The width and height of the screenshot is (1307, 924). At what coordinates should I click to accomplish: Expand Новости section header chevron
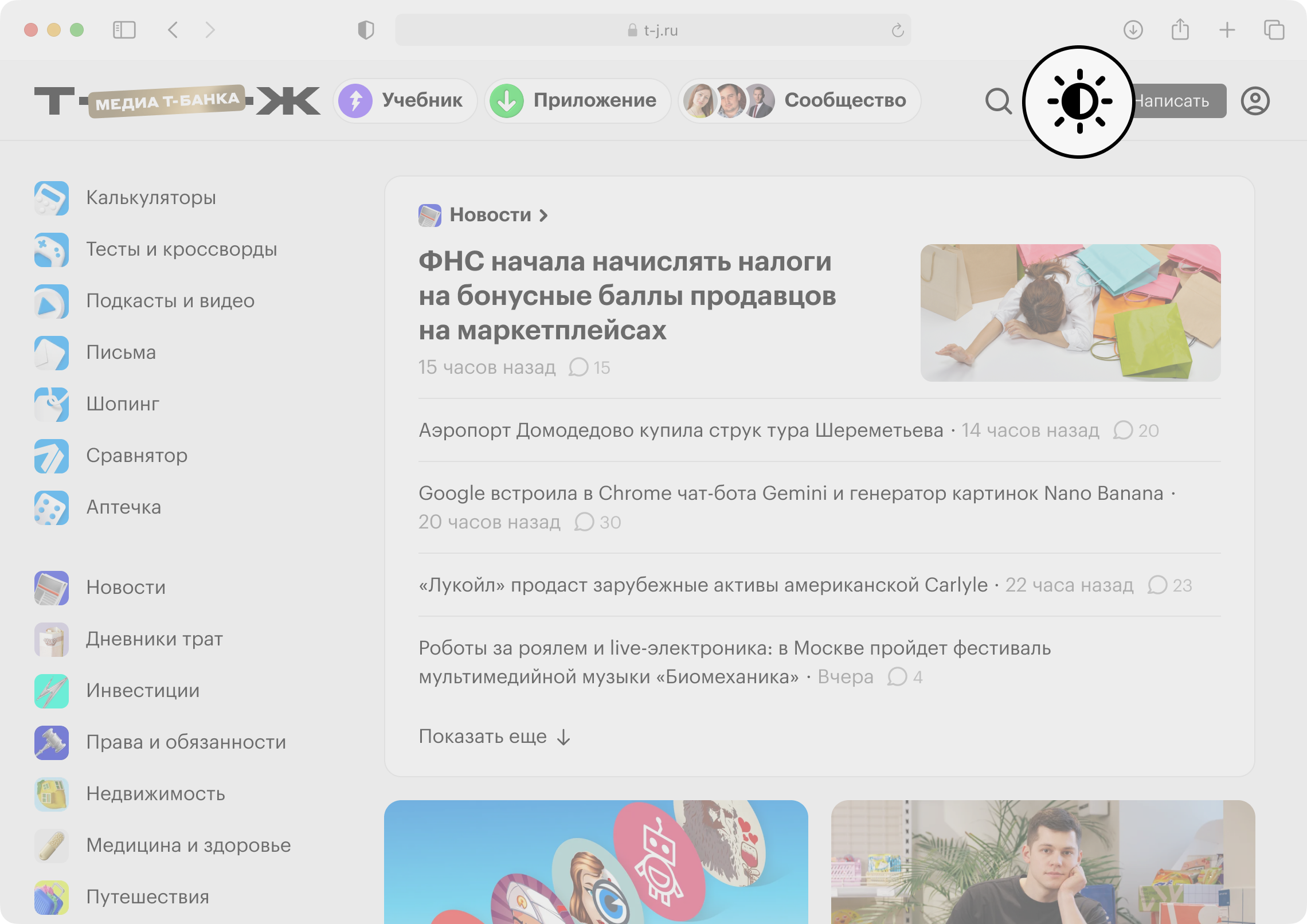[543, 216]
